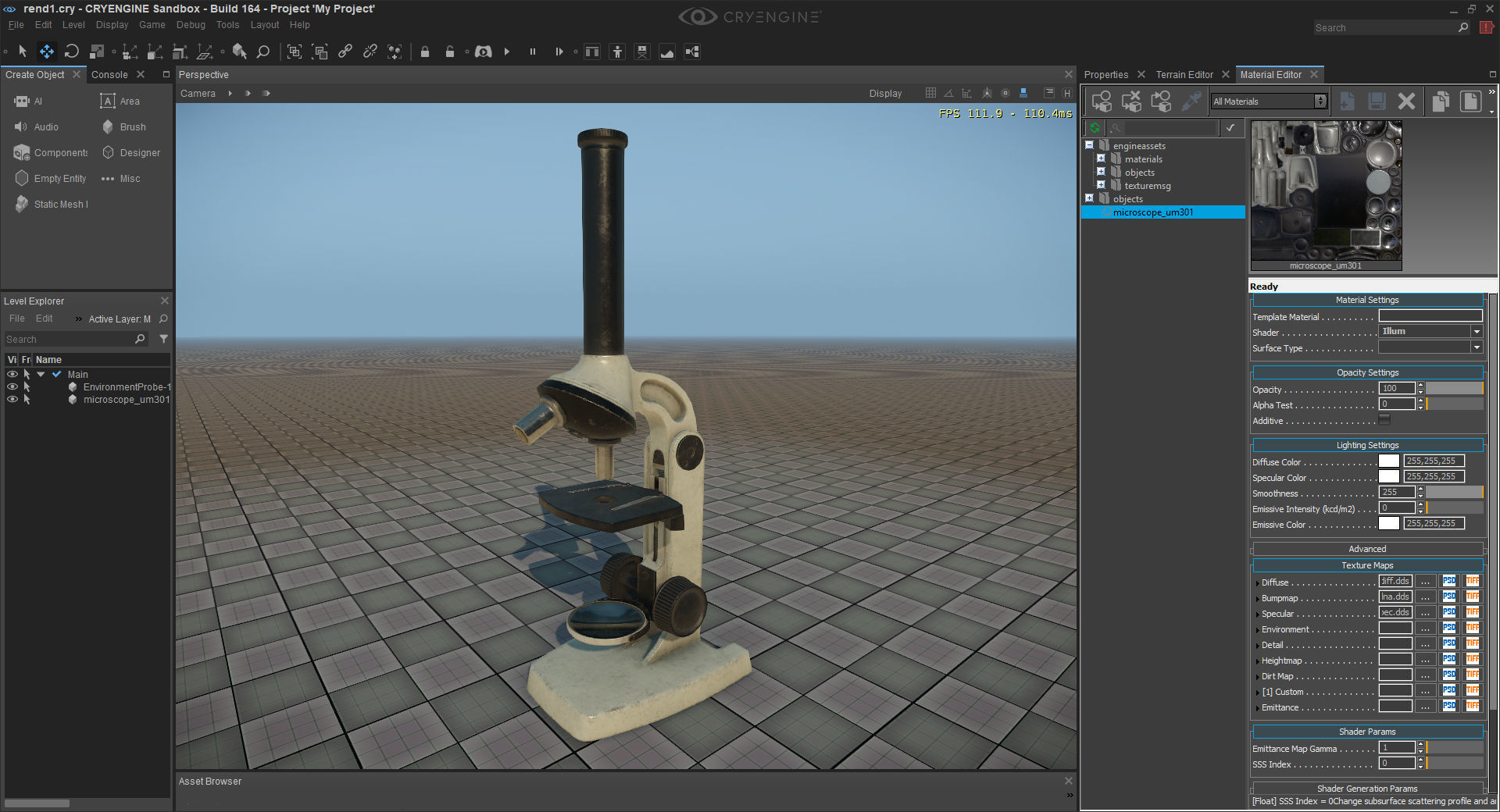
Task: Save material with the floppy disk icon
Action: pyautogui.click(x=1377, y=101)
